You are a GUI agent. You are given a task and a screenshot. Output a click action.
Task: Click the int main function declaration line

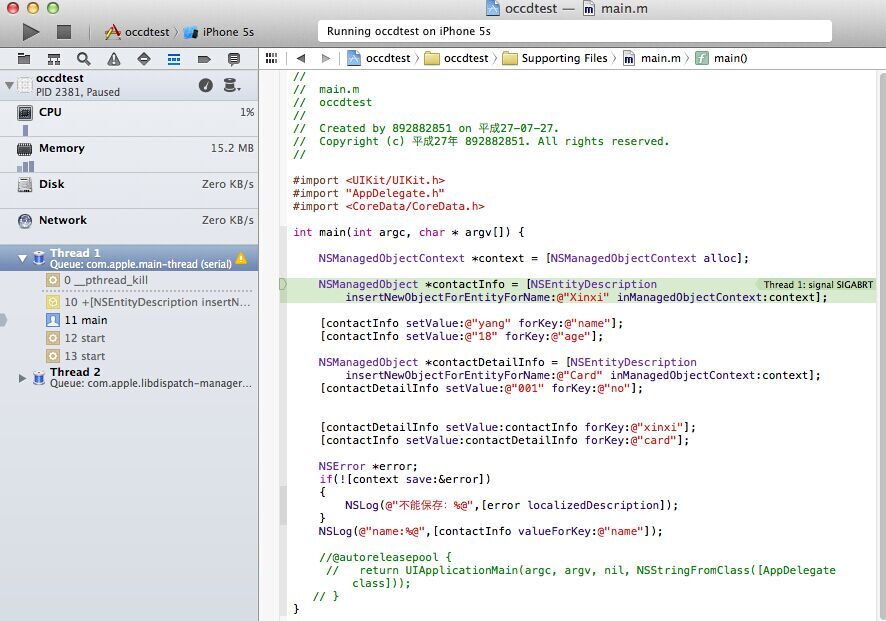409,232
